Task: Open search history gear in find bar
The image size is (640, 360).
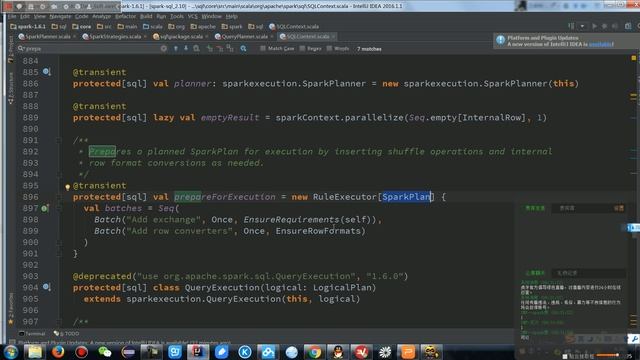Action: point(164,49)
